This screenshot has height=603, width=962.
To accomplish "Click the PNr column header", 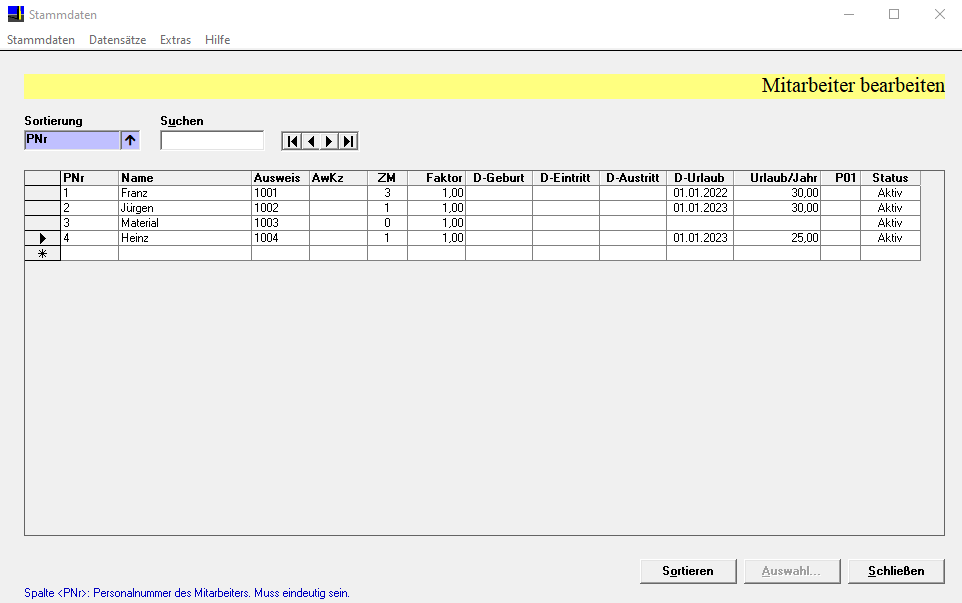I will coord(90,178).
